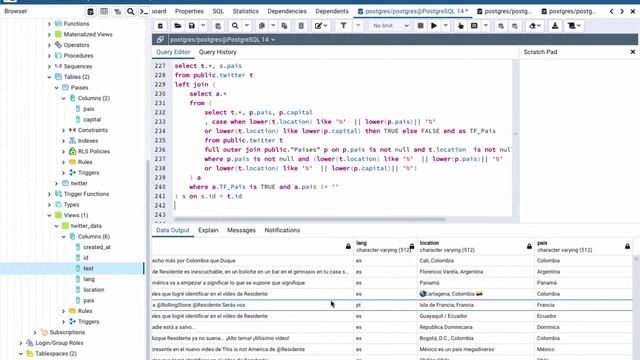Click the Copy rows icon in query toolbar
640x360 pixels.
(262, 26)
